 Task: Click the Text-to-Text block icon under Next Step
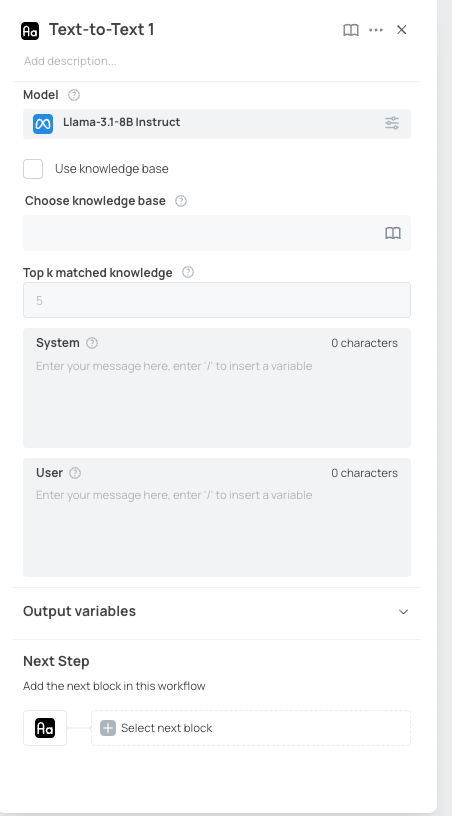45,728
